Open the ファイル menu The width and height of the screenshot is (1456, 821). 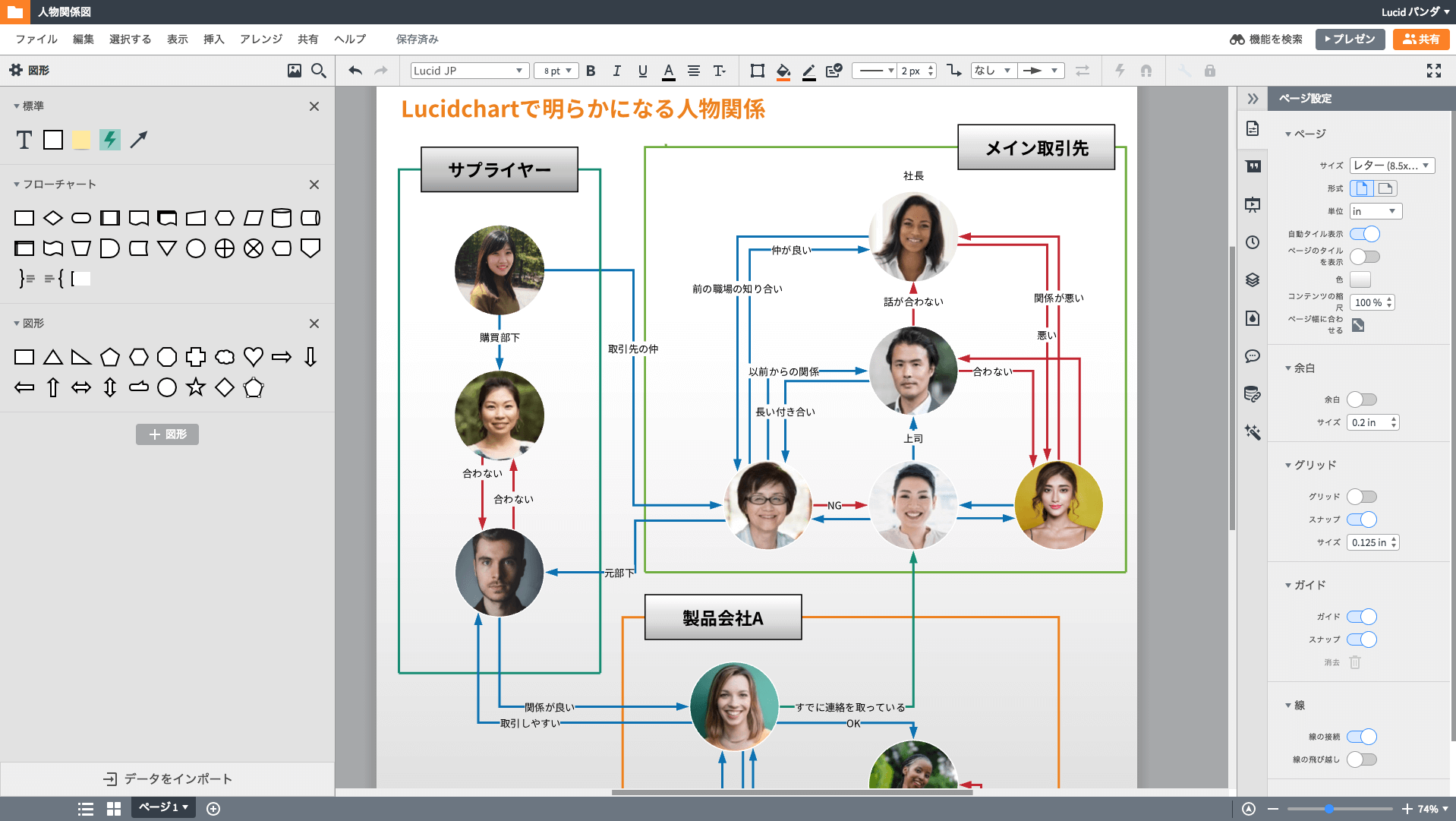[x=36, y=39]
